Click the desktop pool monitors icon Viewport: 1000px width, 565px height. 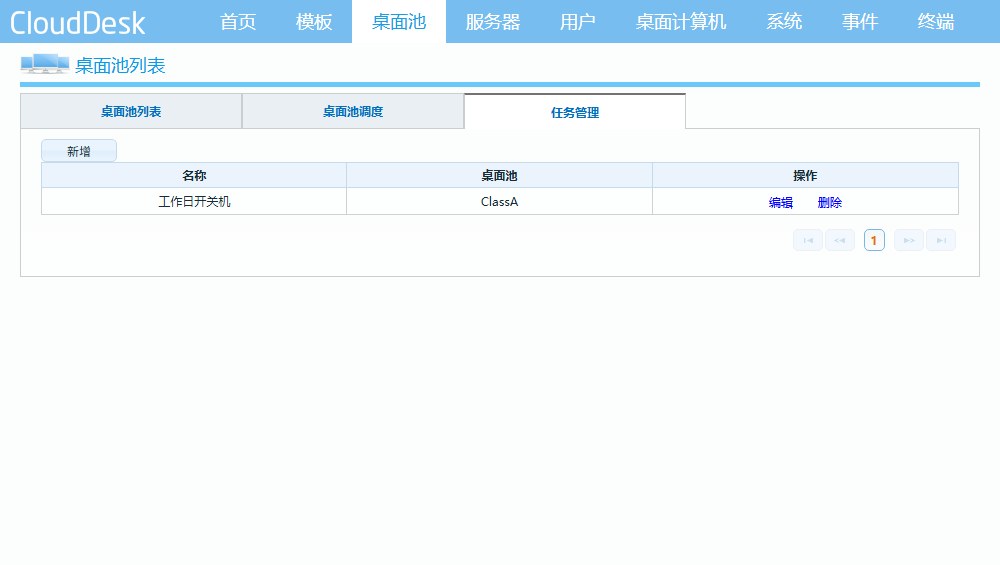pos(45,64)
